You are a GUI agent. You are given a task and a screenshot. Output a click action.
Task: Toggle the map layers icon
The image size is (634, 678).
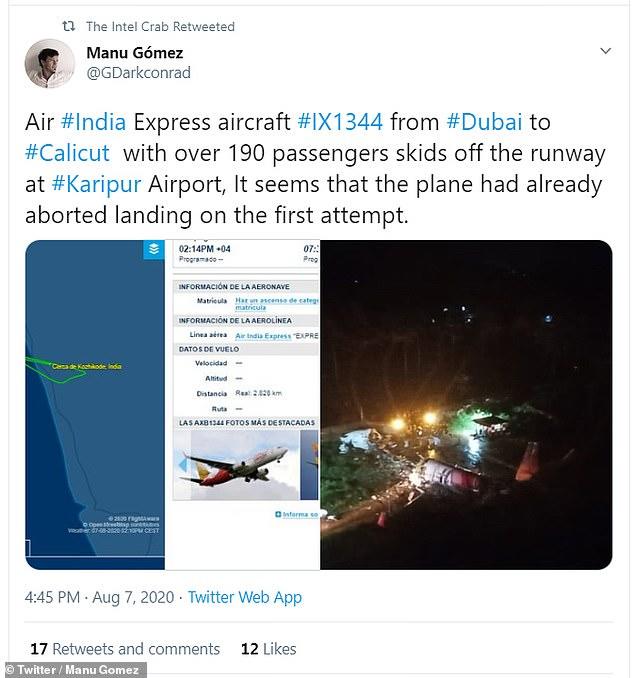tap(154, 249)
